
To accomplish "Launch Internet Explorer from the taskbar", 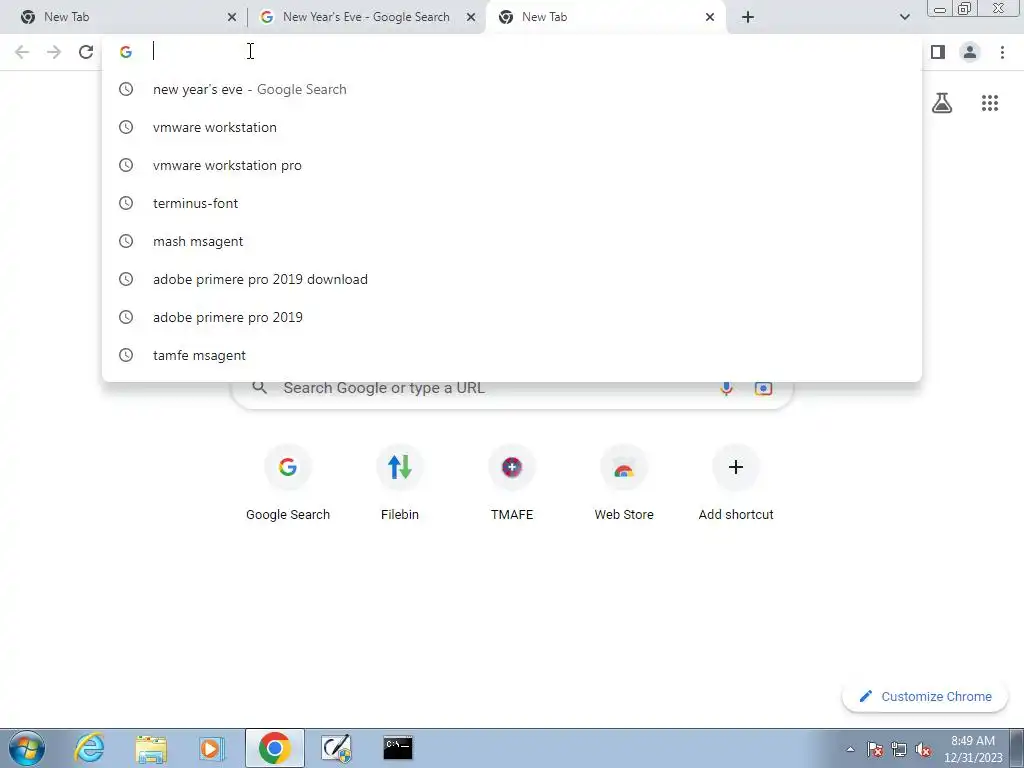I will [89, 748].
